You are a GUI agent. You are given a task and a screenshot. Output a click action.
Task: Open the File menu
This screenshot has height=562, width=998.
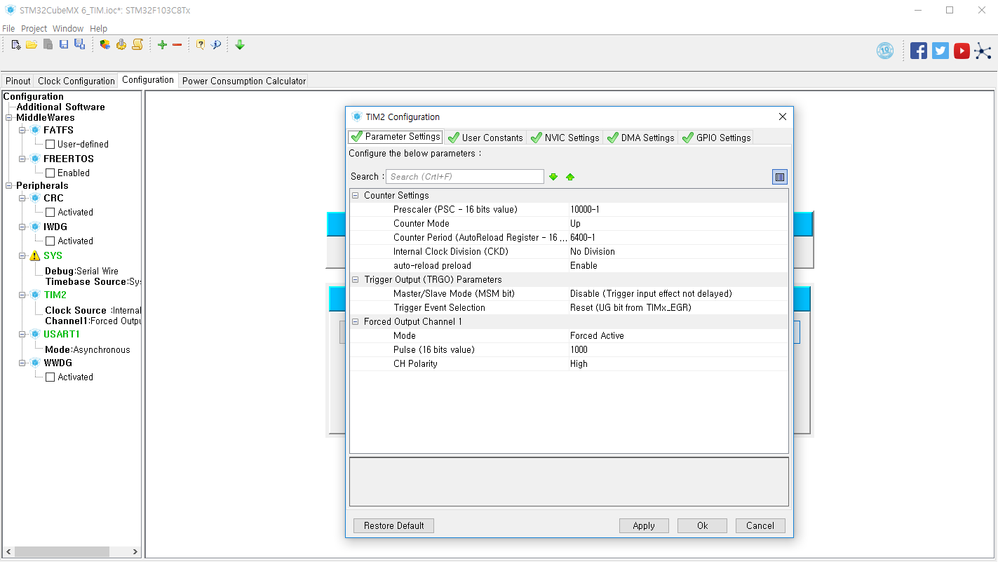point(8,29)
